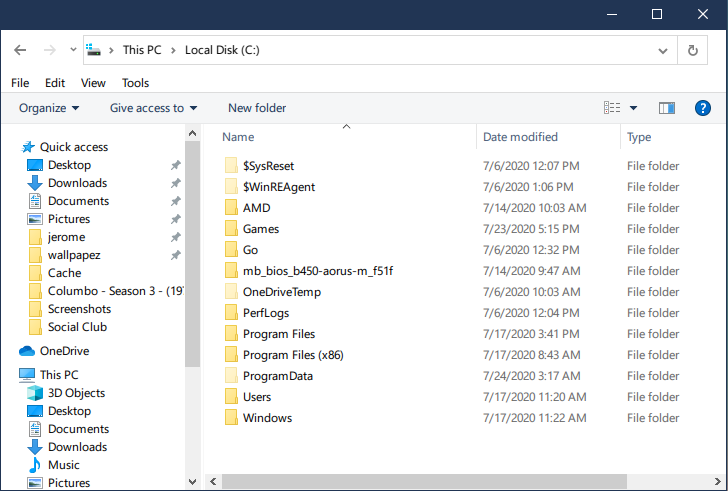728x491 pixels.
Task: Select the ProgramData folder icon
Action: pyautogui.click(x=231, y=375)
